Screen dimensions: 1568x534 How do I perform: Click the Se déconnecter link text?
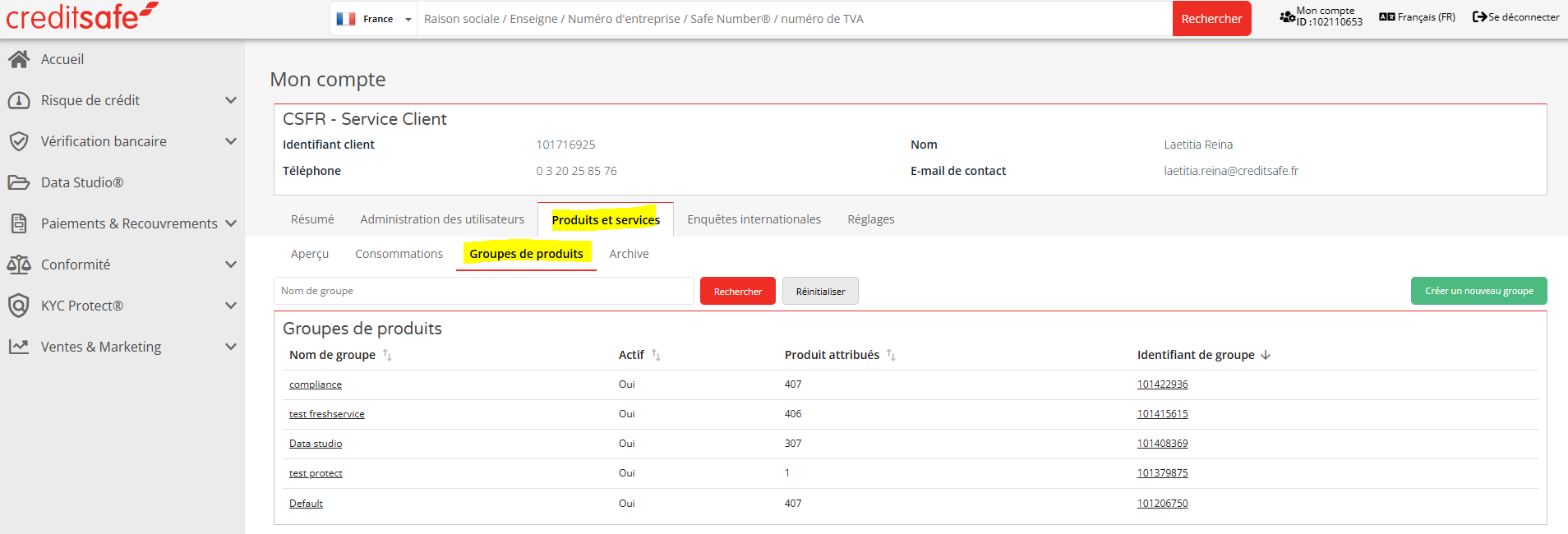(1524, 17)
